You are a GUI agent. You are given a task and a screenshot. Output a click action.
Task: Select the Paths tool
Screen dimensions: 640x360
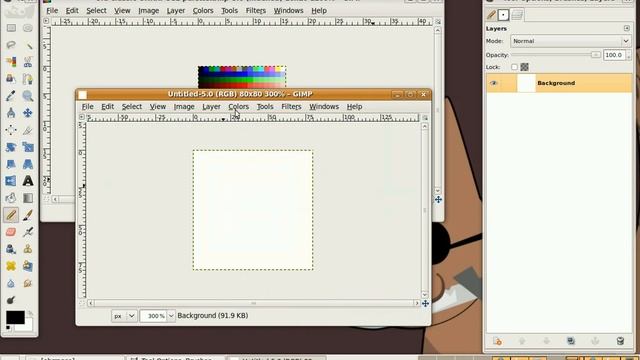pyautogui.click(x=28, y=79)
